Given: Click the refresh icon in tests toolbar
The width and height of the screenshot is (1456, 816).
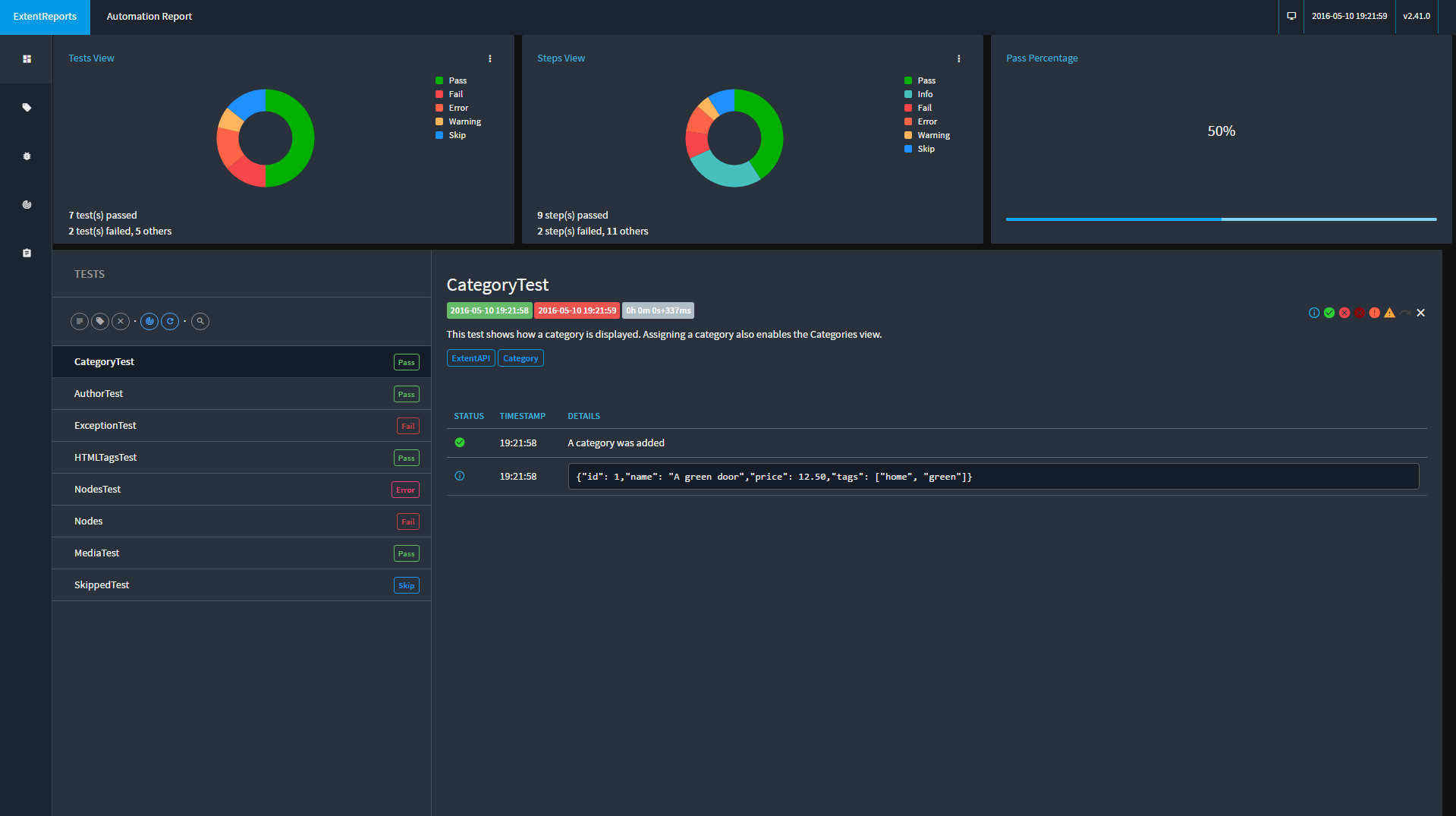Looking at the screenshot, I should 170,322.
